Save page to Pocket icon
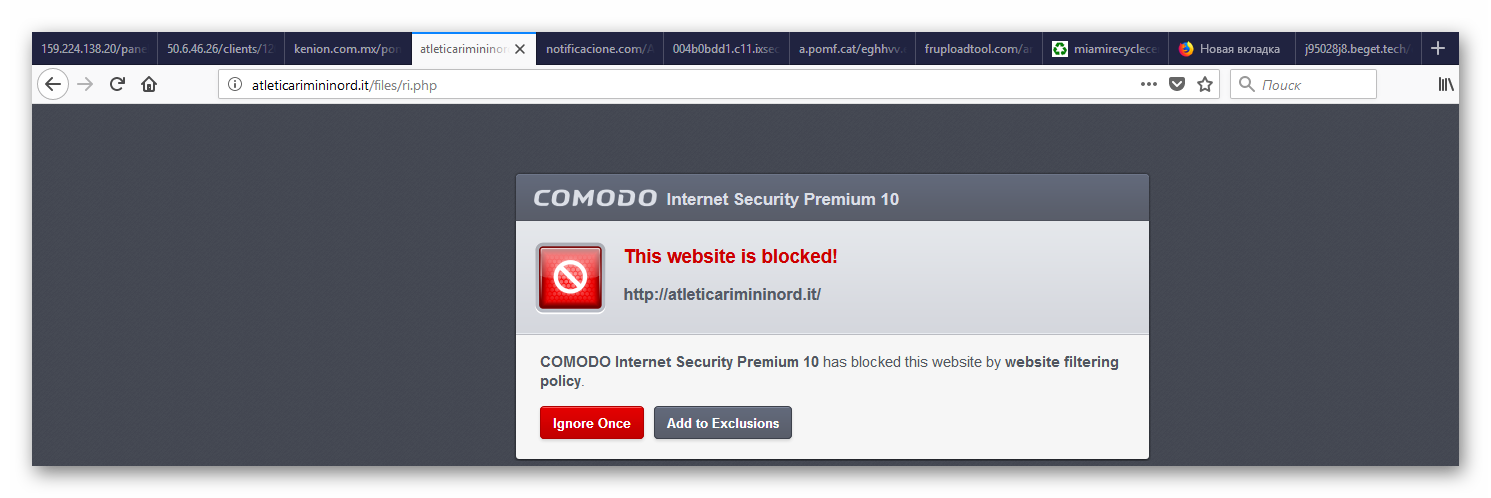 coord(1177,85)
